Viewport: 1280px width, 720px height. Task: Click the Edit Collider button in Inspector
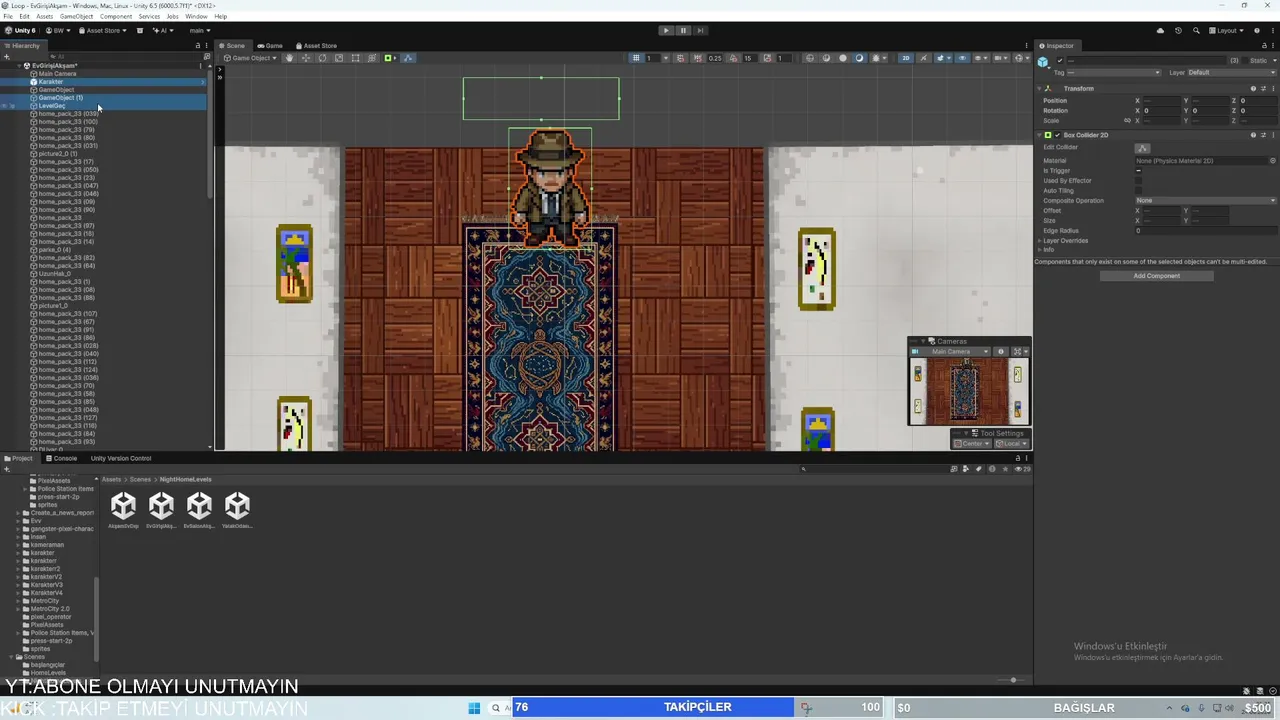pyautogui.click(x=1143, y=148)
